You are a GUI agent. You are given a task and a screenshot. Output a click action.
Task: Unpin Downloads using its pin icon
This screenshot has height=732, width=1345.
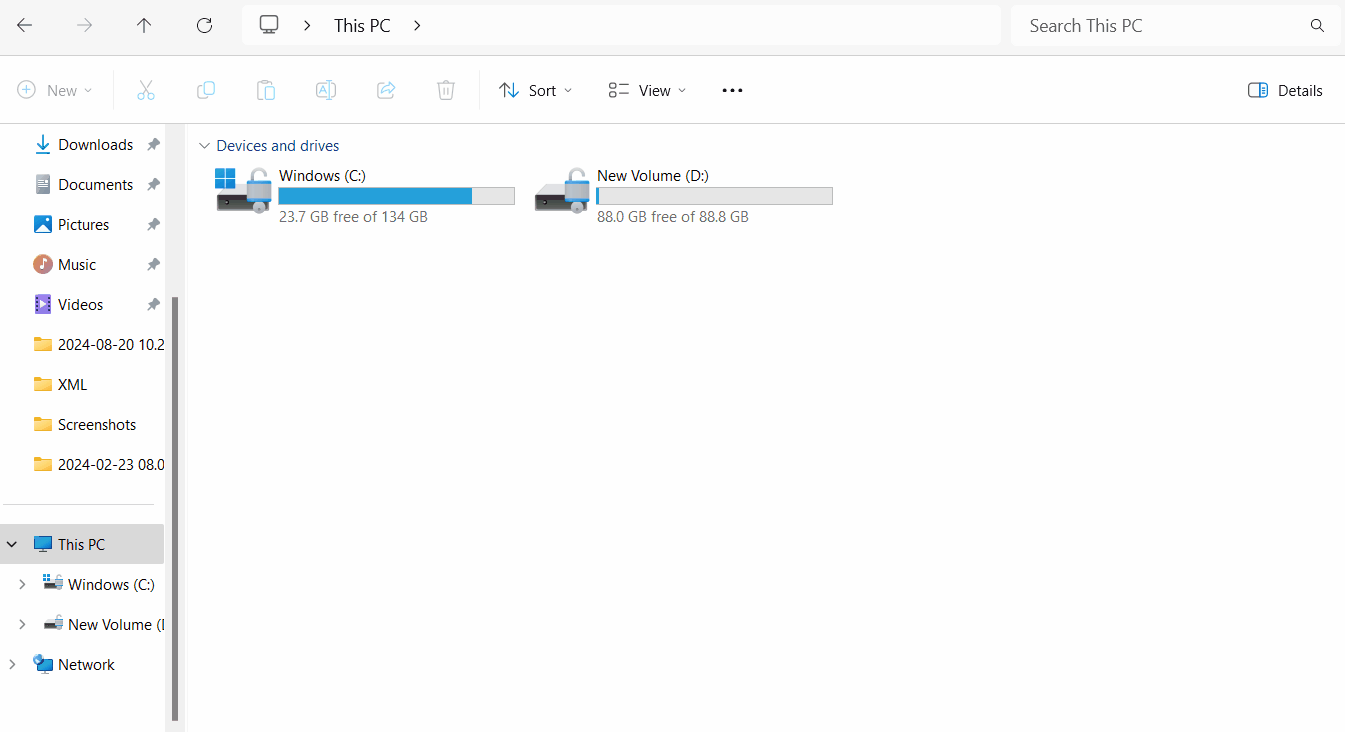click(153, 145)
